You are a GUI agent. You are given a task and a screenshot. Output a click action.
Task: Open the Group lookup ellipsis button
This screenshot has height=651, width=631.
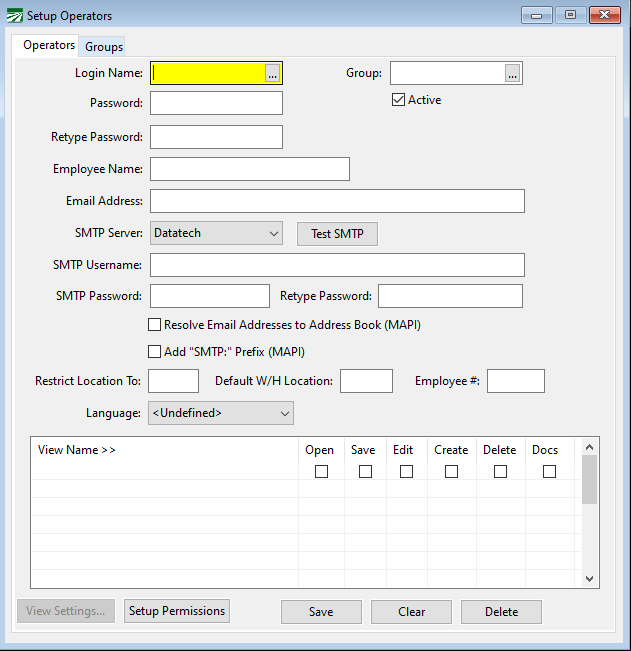(512, 74)
